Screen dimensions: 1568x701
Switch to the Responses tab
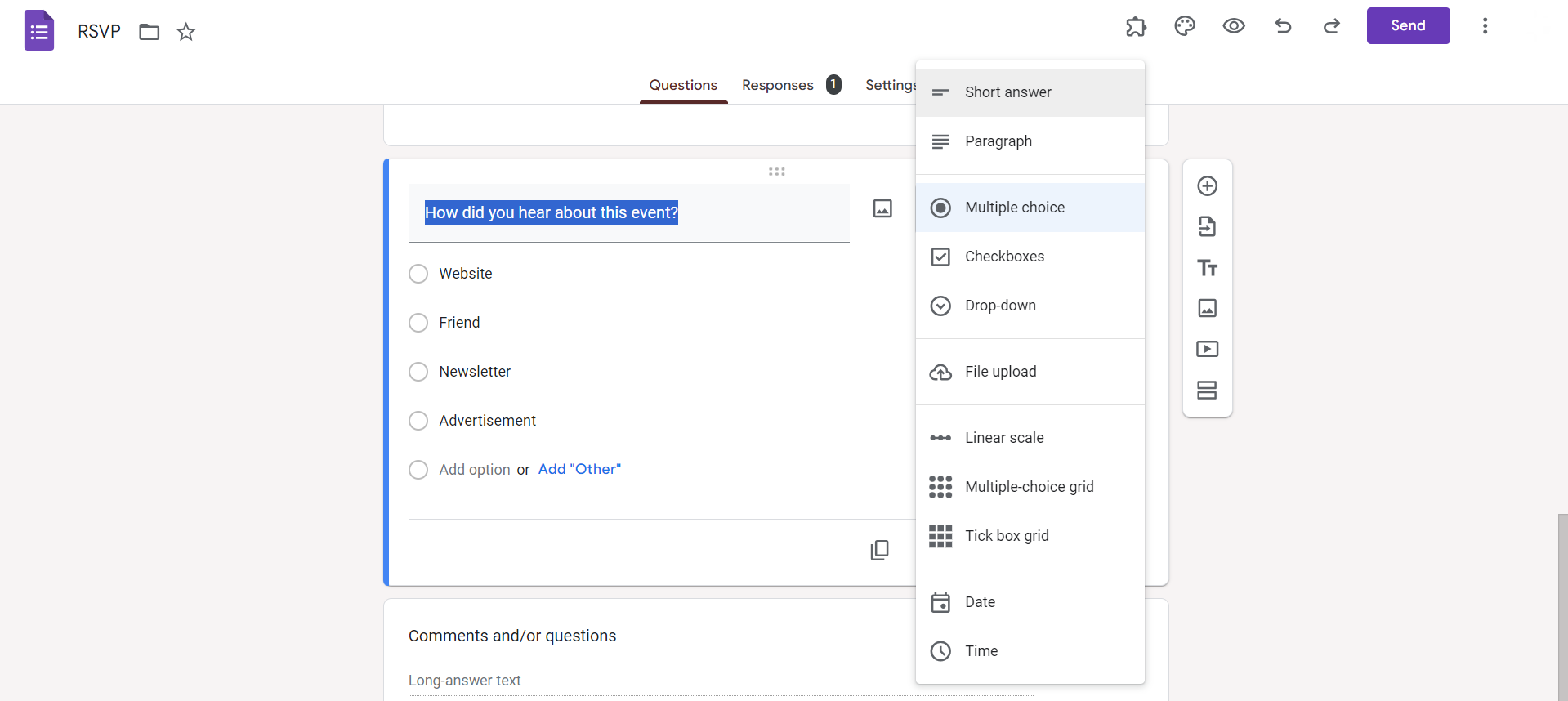pos(778,85)
